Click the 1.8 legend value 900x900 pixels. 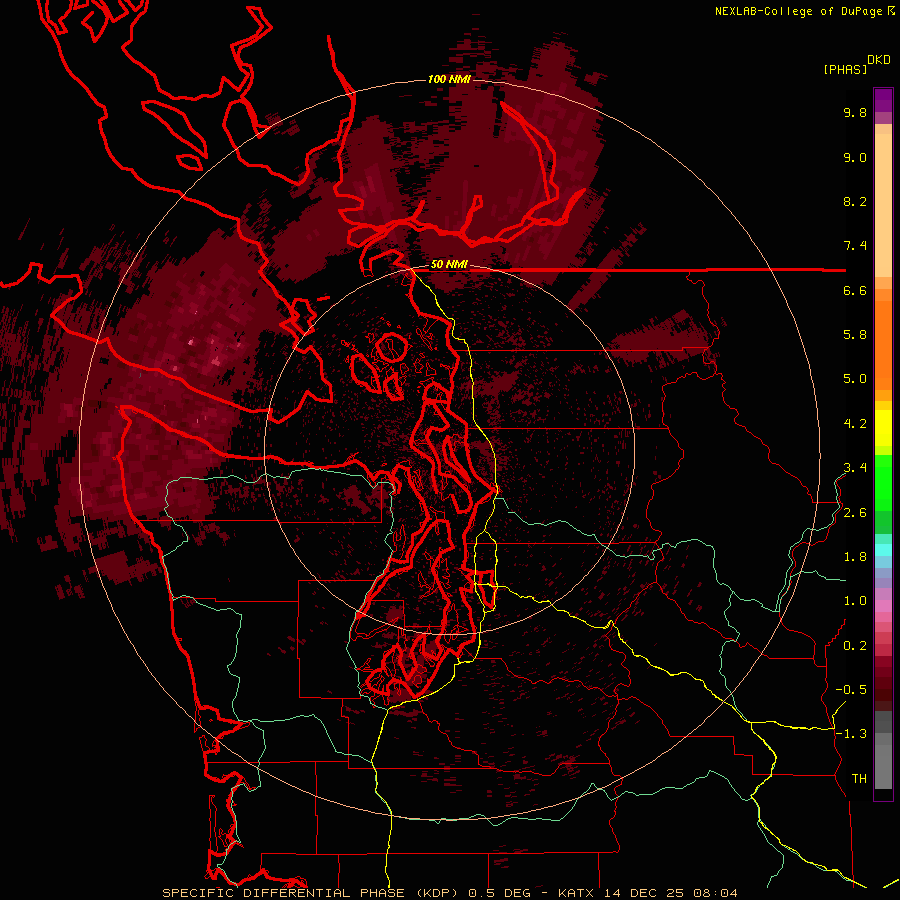pyautogui.click(x=855, y=557)
